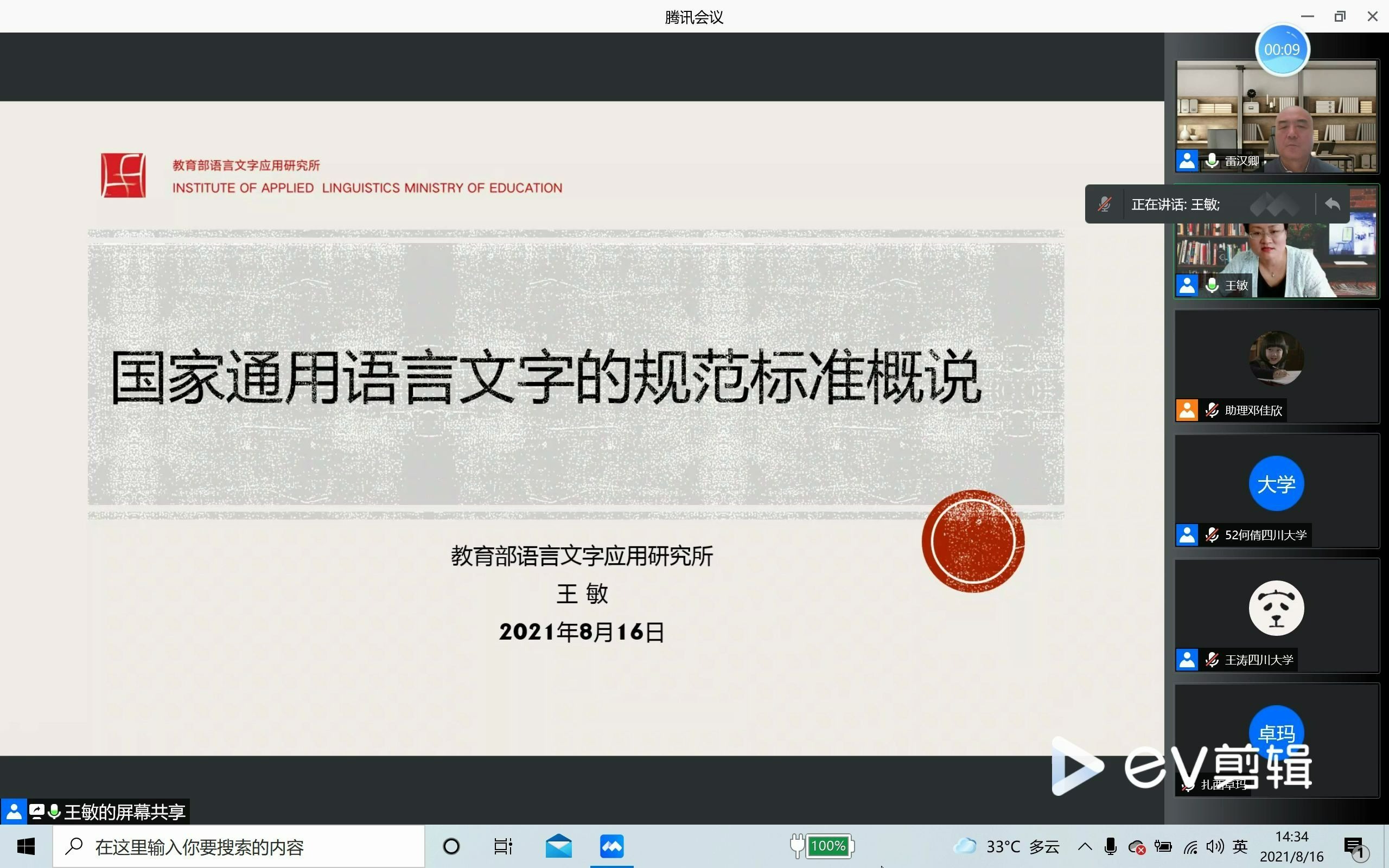Click the return arrow in the speaking banner
Viewport: 1389px width, 868px height.
[1333, 204]
